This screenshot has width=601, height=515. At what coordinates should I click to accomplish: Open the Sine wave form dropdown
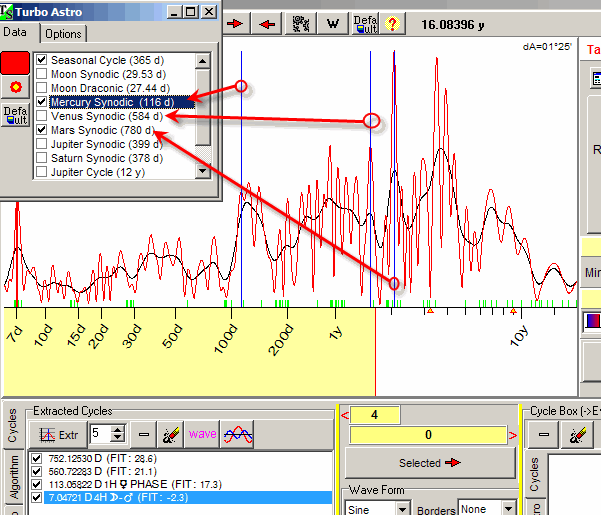(402, 509)
